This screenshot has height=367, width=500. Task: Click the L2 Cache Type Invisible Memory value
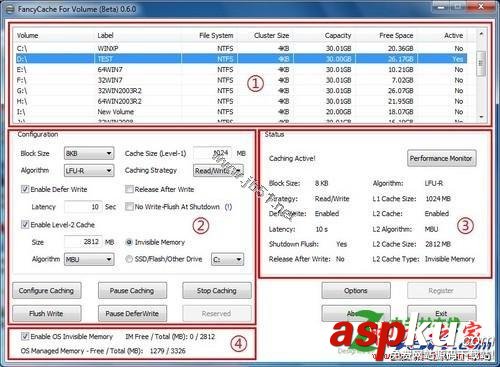tap(450, 259)
